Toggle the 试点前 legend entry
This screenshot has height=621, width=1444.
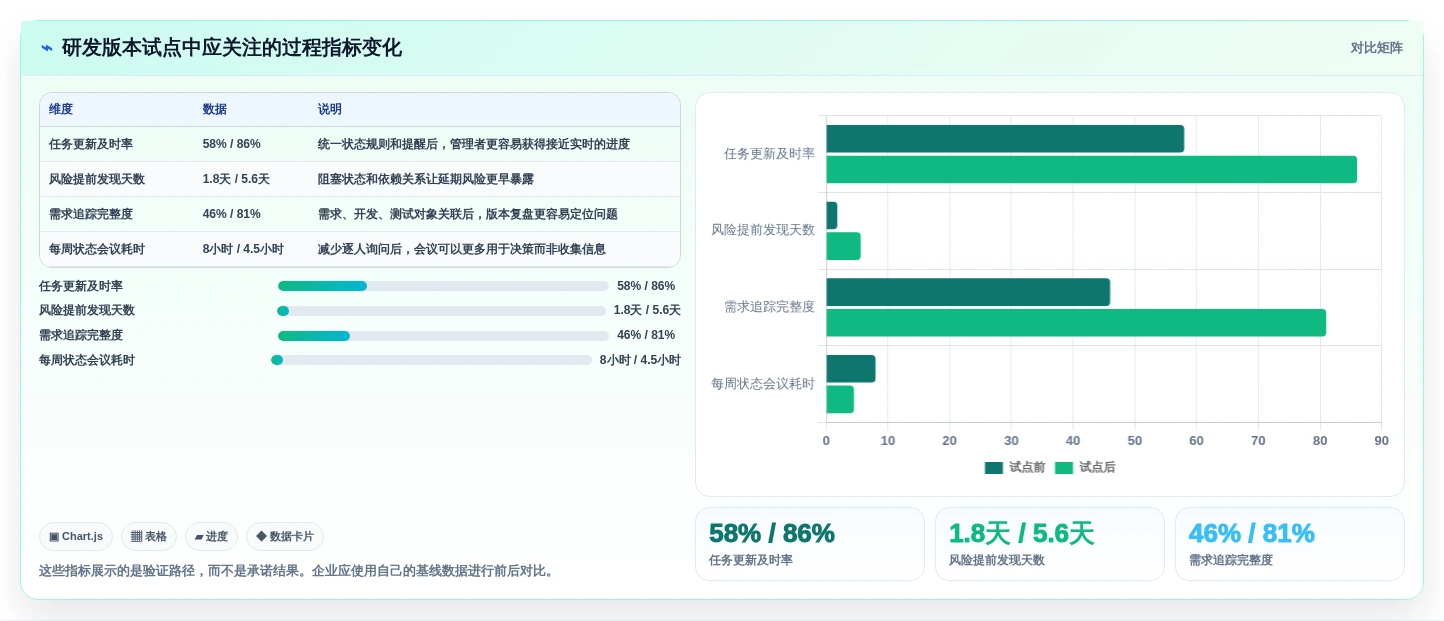1015,468
